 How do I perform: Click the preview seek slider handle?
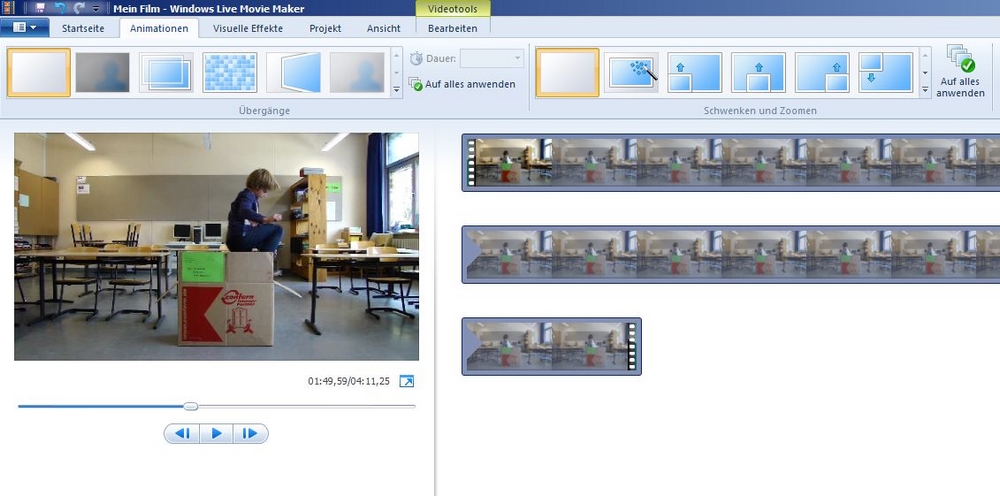191,406
